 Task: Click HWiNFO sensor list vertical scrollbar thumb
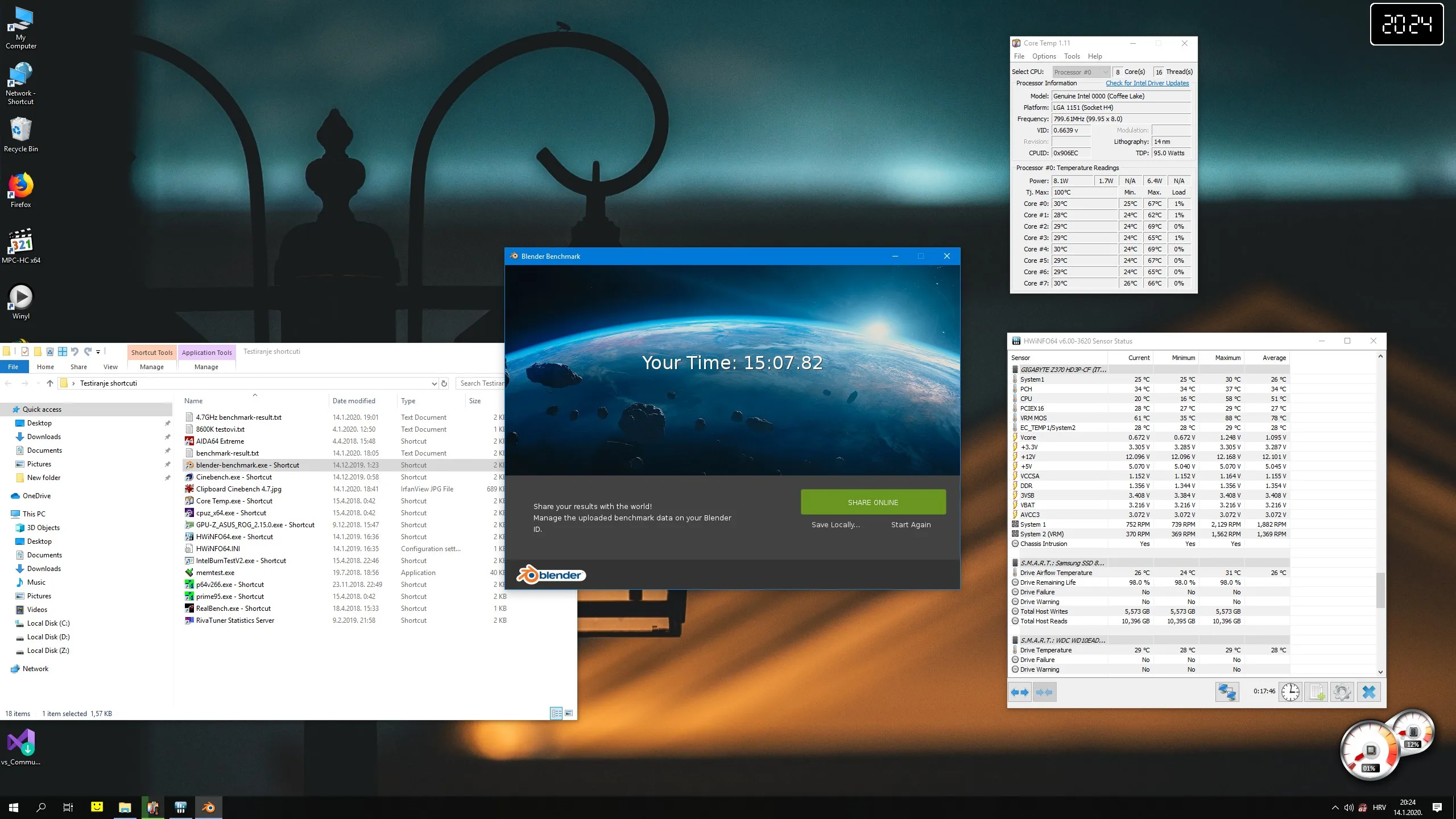click(1380, 589)
